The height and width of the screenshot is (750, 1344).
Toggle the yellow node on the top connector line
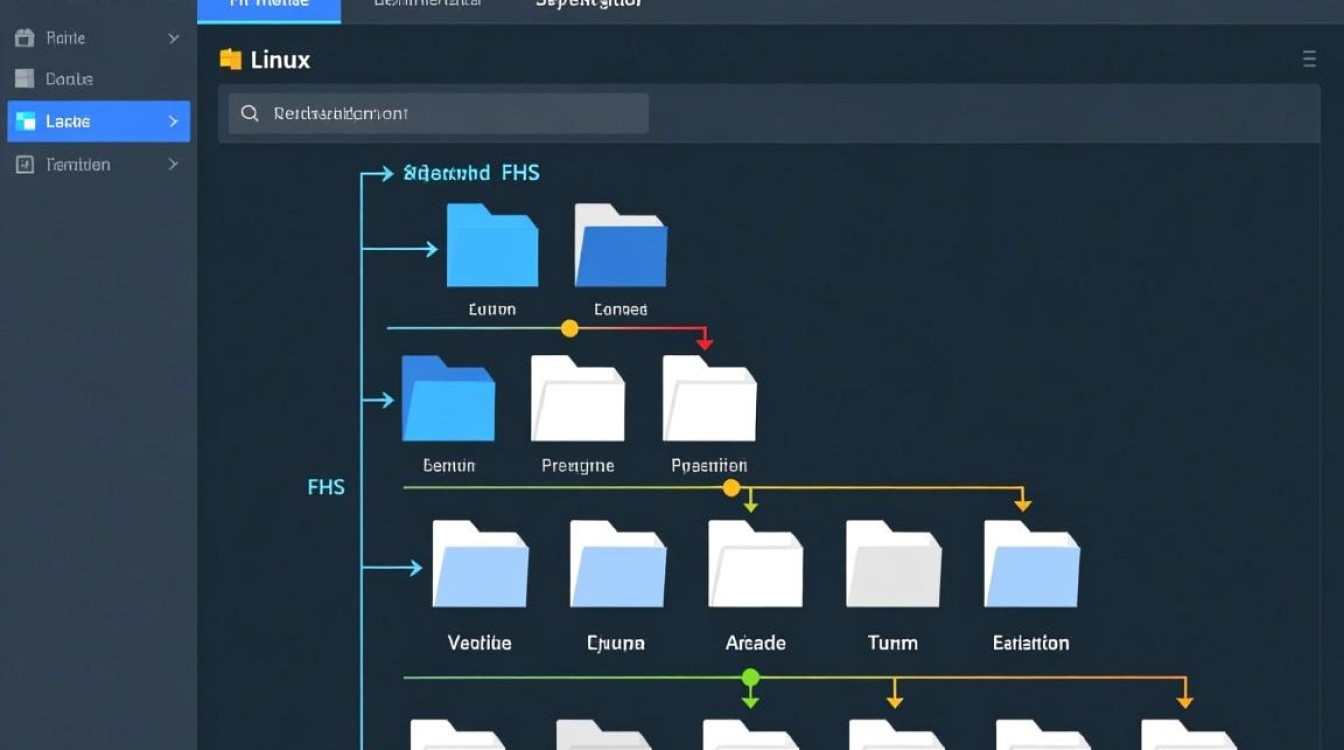point(570,327)
